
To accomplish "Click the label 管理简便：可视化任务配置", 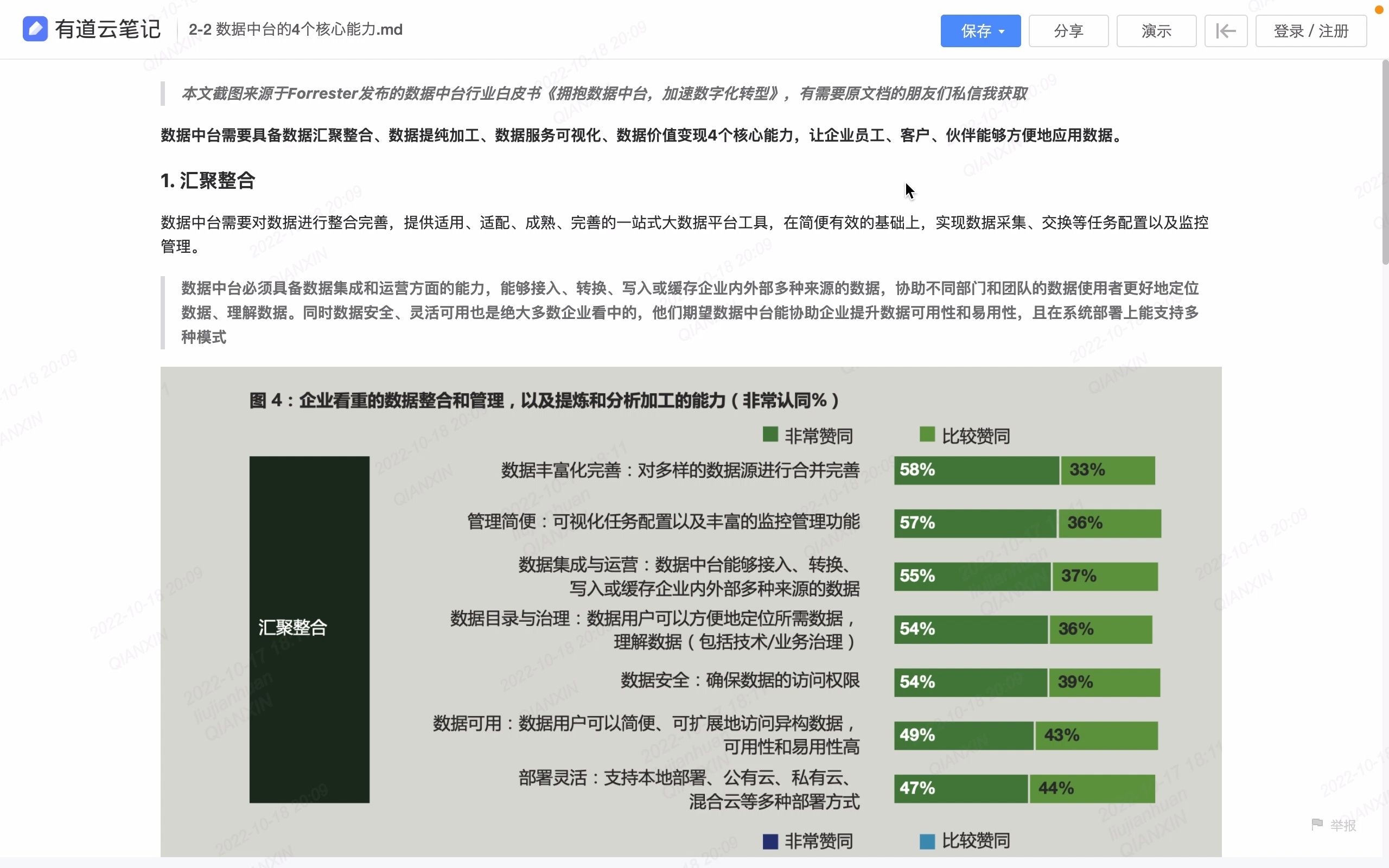I will [663, 522].
